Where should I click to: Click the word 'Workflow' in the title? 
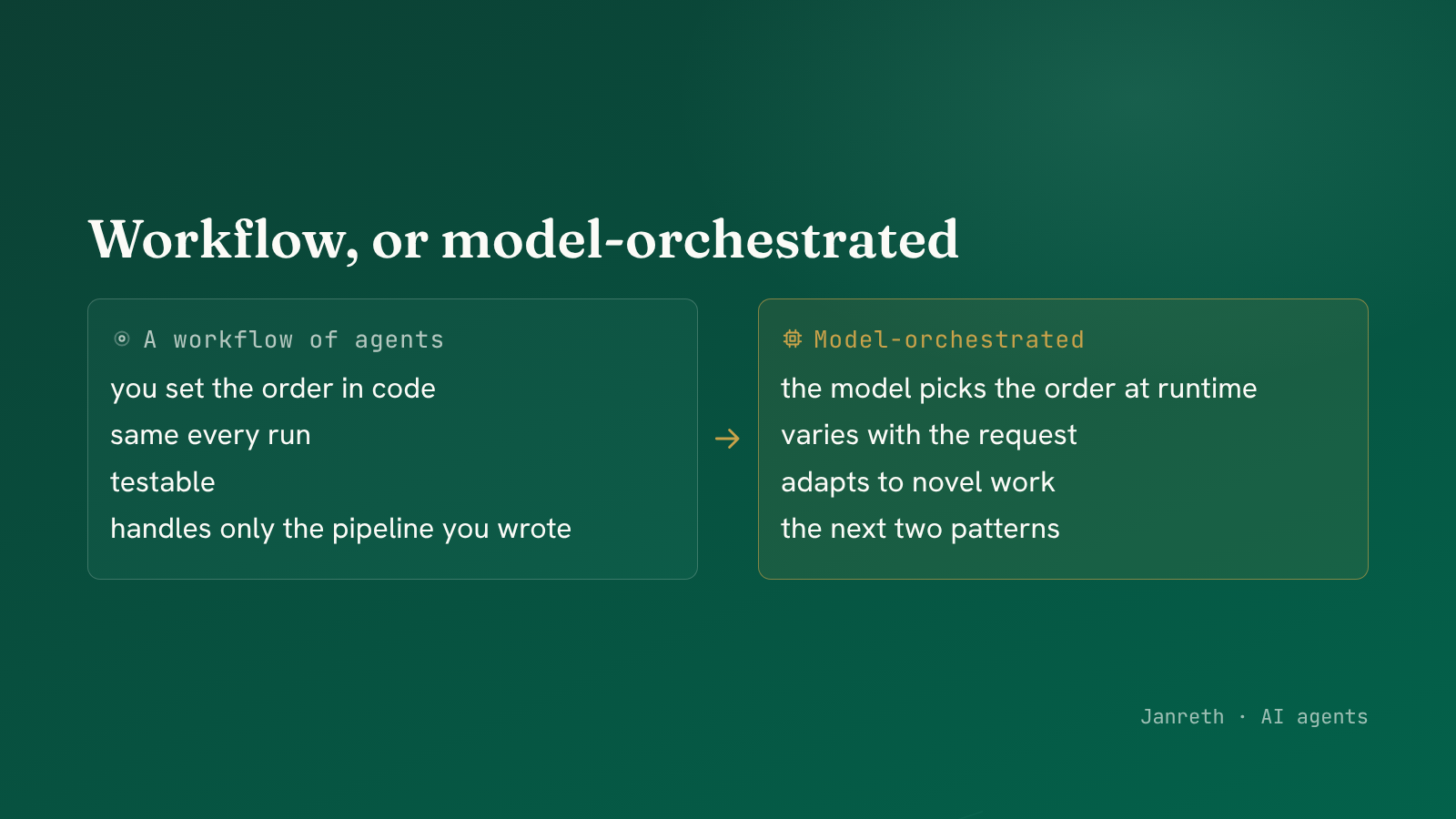(x=217, y=240)
